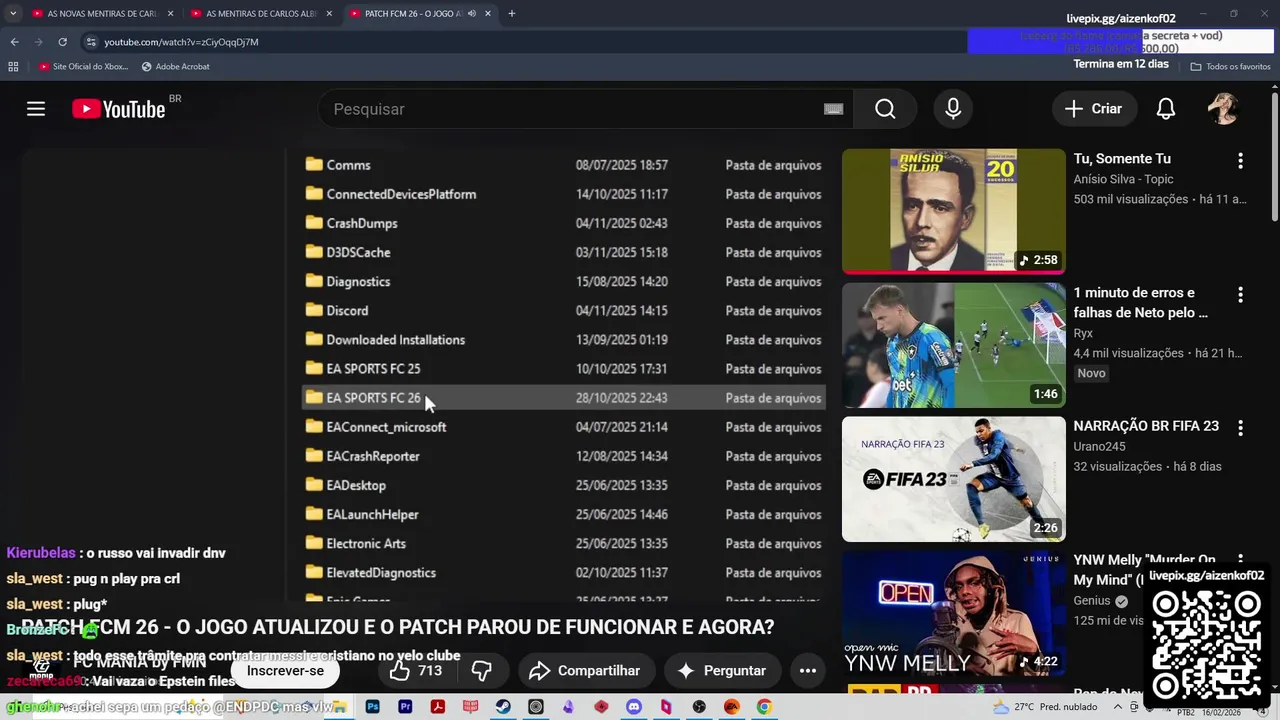Image resolution: width=1280 pixels, height=720 pixels.
Task: Open the account avatar menu
Action: pos(1223,109)
